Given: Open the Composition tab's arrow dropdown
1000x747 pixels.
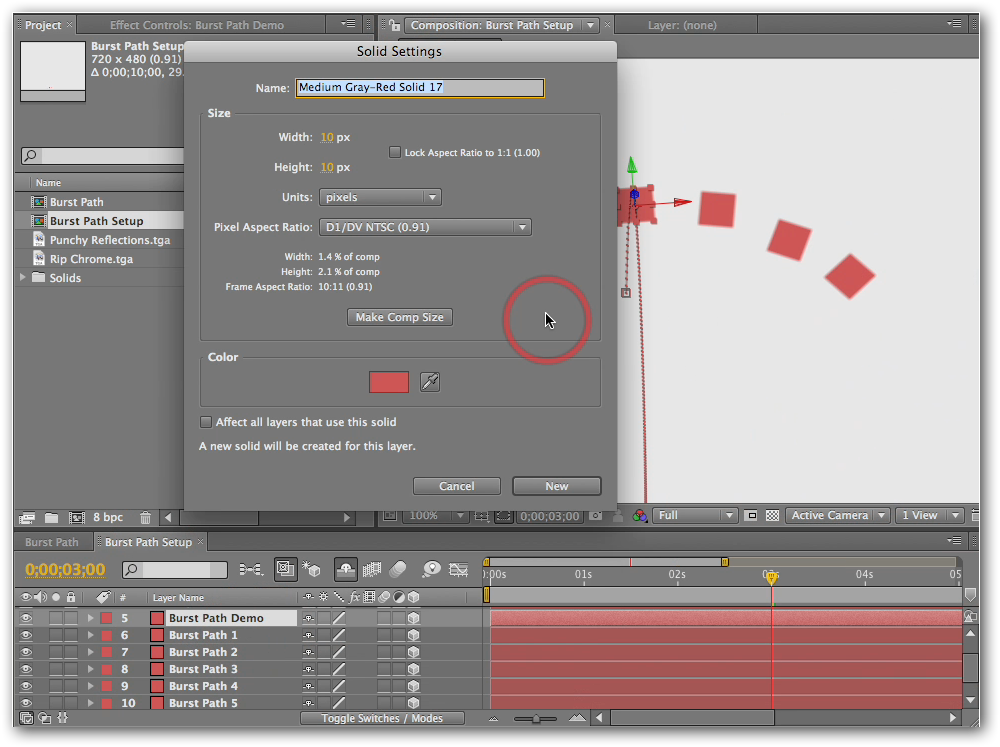Looking at the screenshot, I should [x=591, y=26].
